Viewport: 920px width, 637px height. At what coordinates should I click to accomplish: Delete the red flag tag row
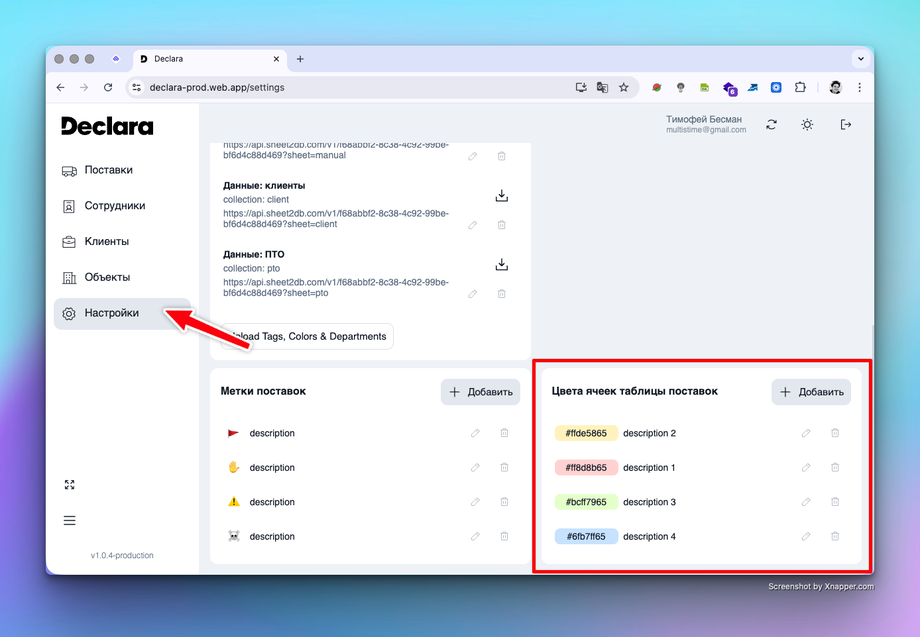pyautogui.click(x=504, y=433)
